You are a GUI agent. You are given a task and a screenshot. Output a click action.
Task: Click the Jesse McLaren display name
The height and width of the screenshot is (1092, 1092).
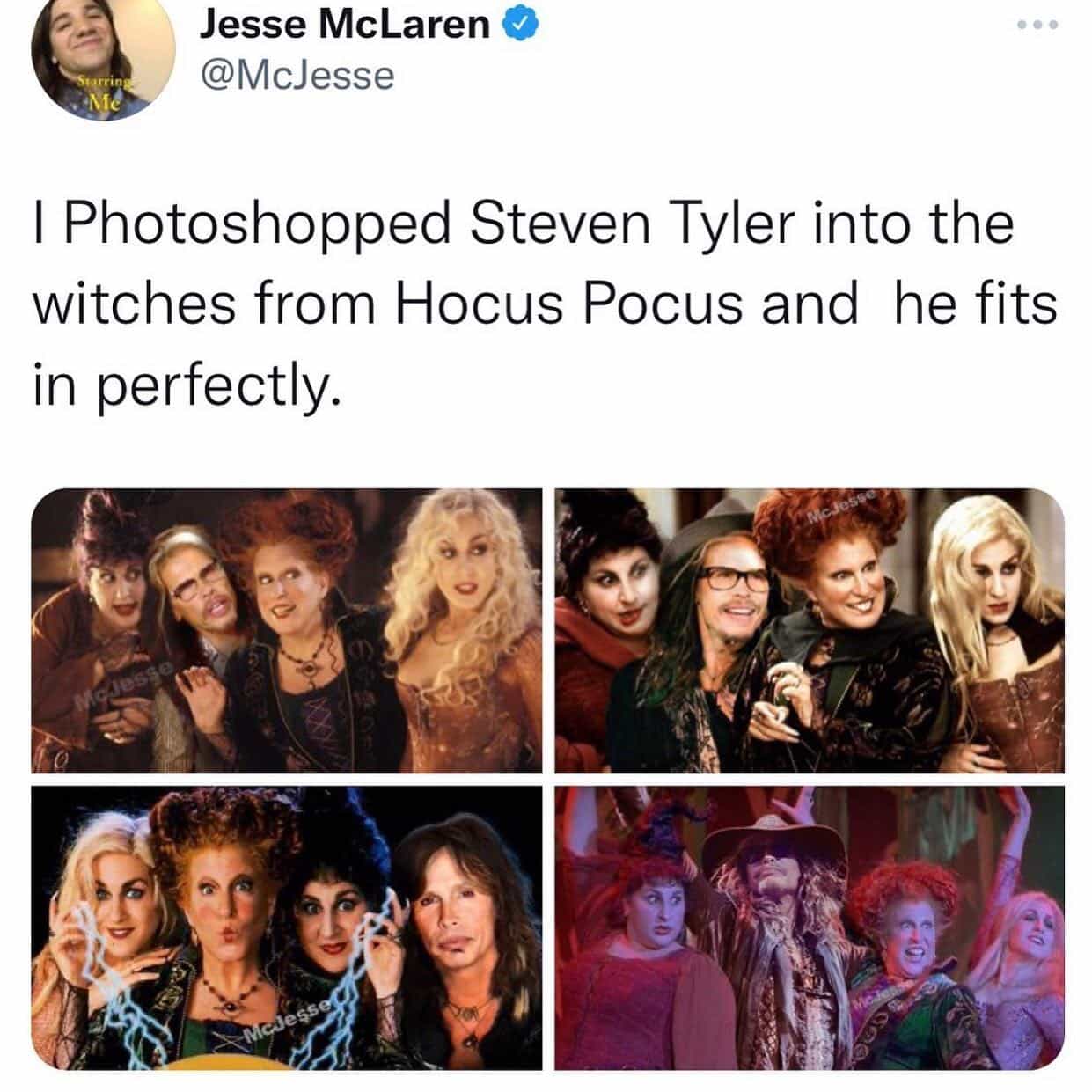(x=346, y=24)
